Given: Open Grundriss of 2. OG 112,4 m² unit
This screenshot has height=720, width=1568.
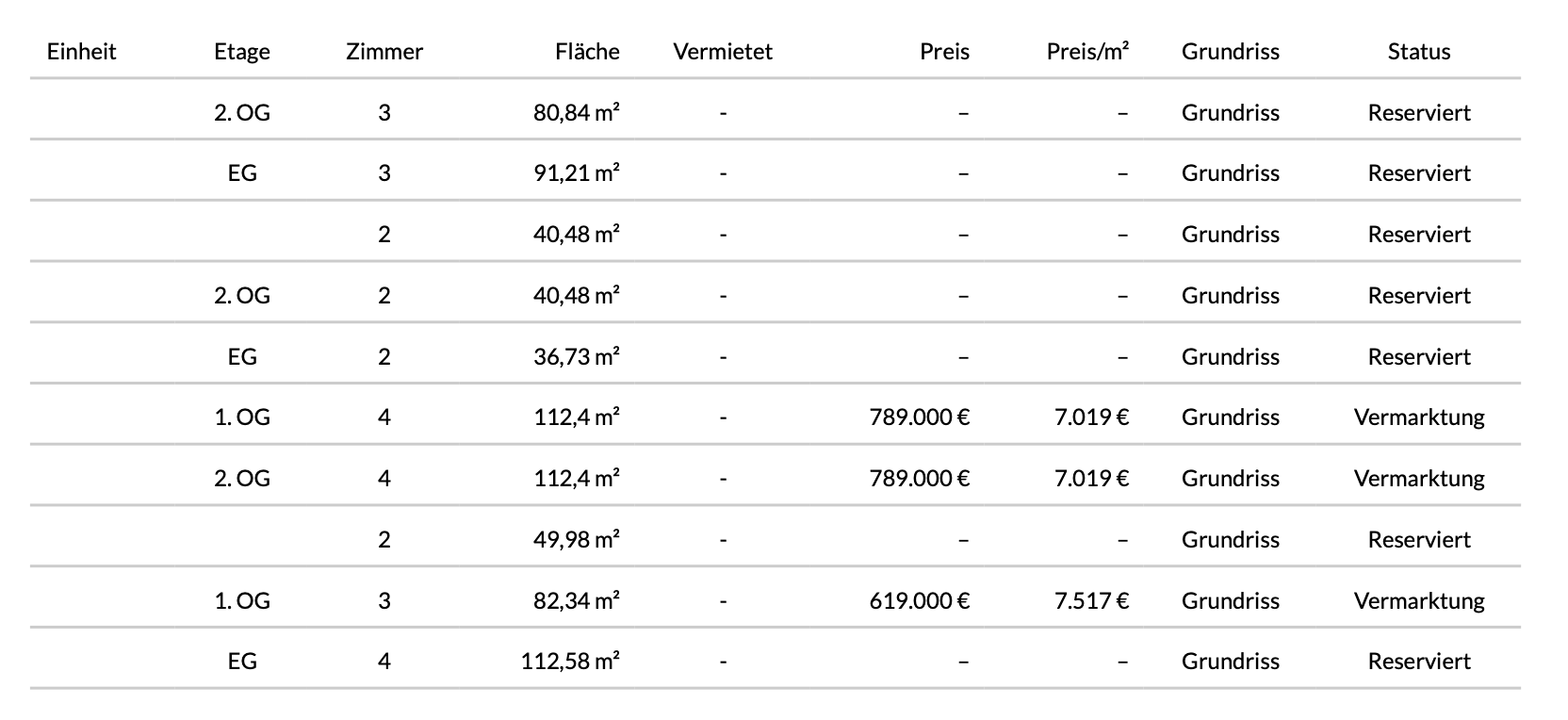Looking at the screenshot, I should 1230,479.
